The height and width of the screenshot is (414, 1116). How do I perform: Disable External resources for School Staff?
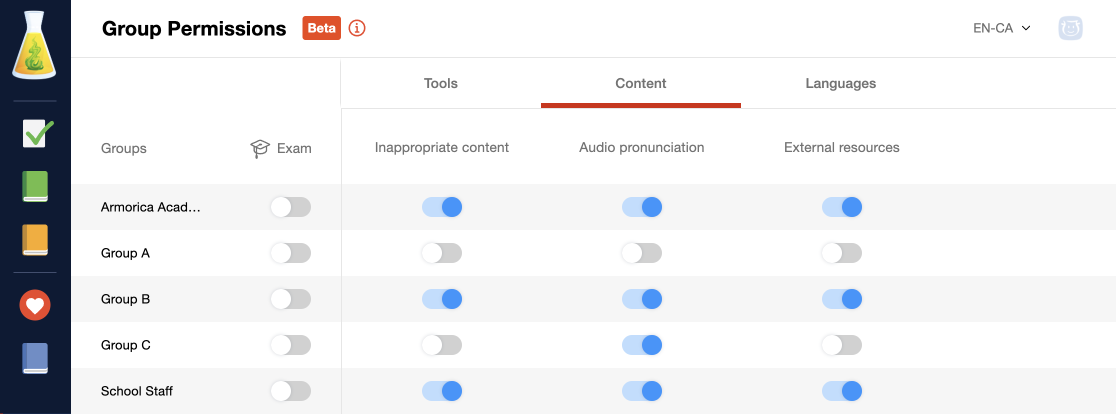(x=842, y=391)
